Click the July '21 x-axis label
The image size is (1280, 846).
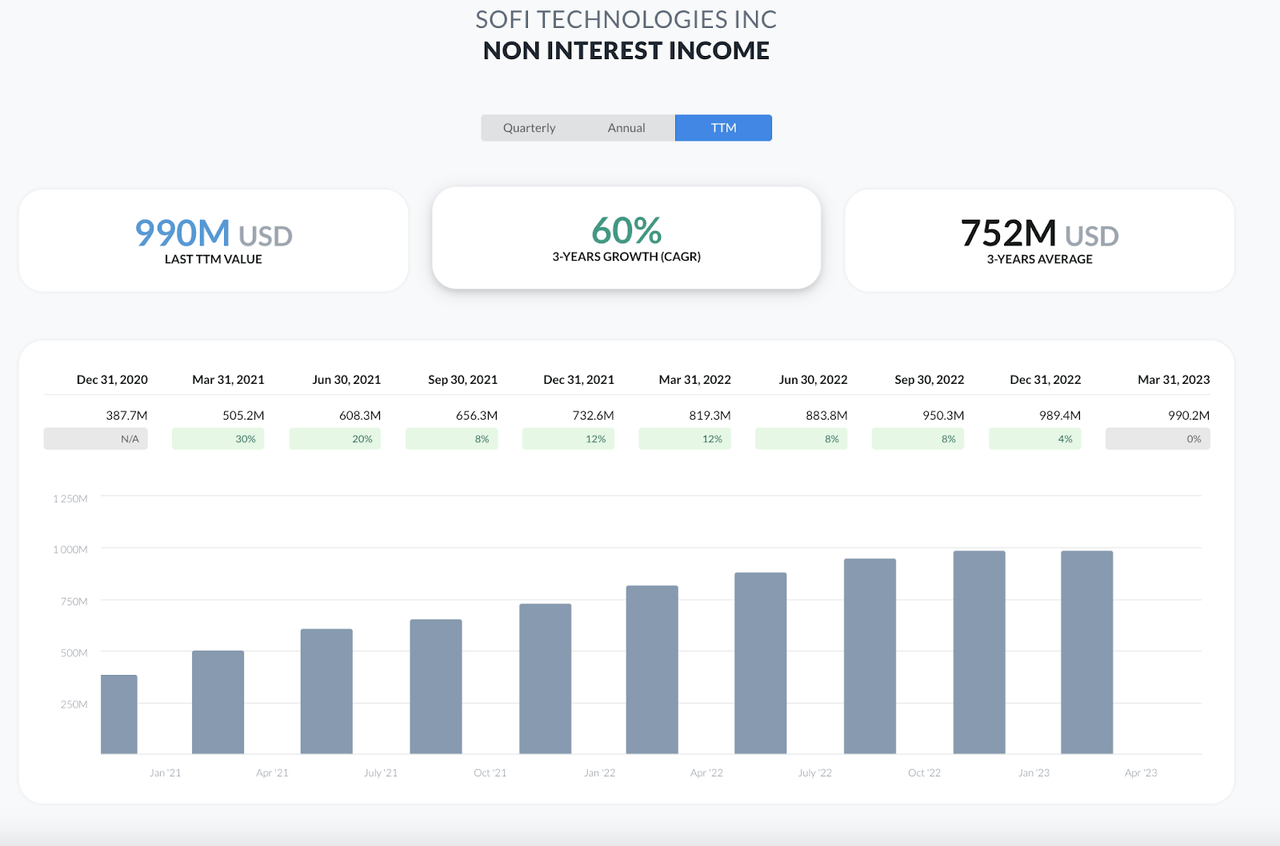pyautogui.click(x=381, y=773)
